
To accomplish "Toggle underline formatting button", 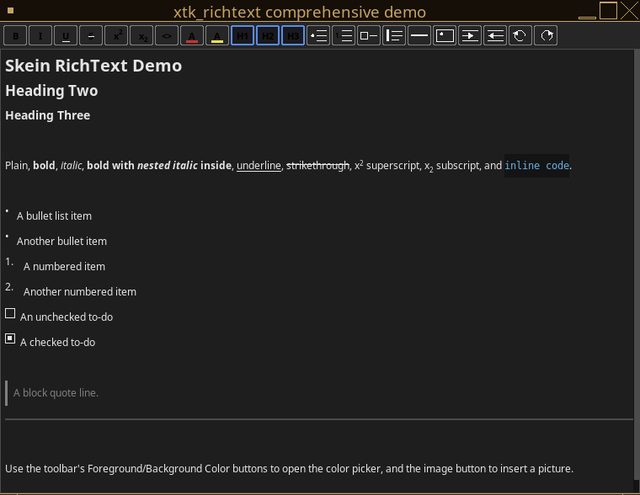I will [66, 36].
